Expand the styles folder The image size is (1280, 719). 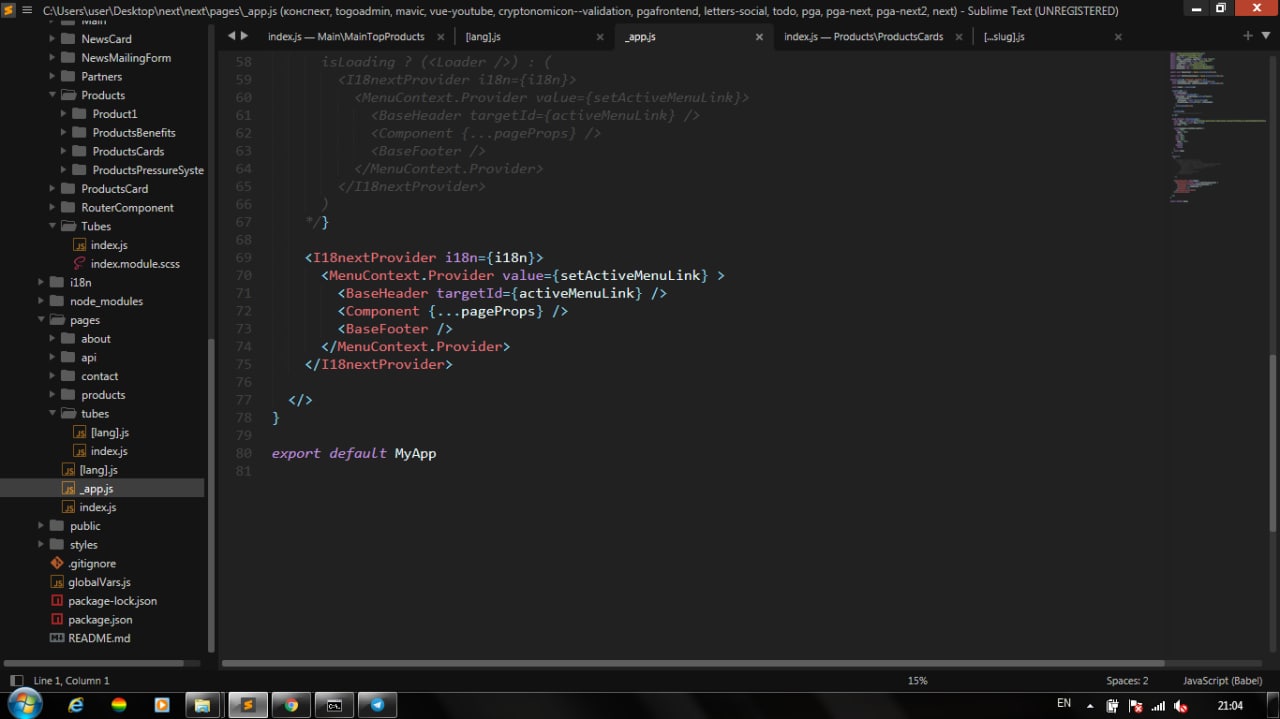click(x=42, y=545)
